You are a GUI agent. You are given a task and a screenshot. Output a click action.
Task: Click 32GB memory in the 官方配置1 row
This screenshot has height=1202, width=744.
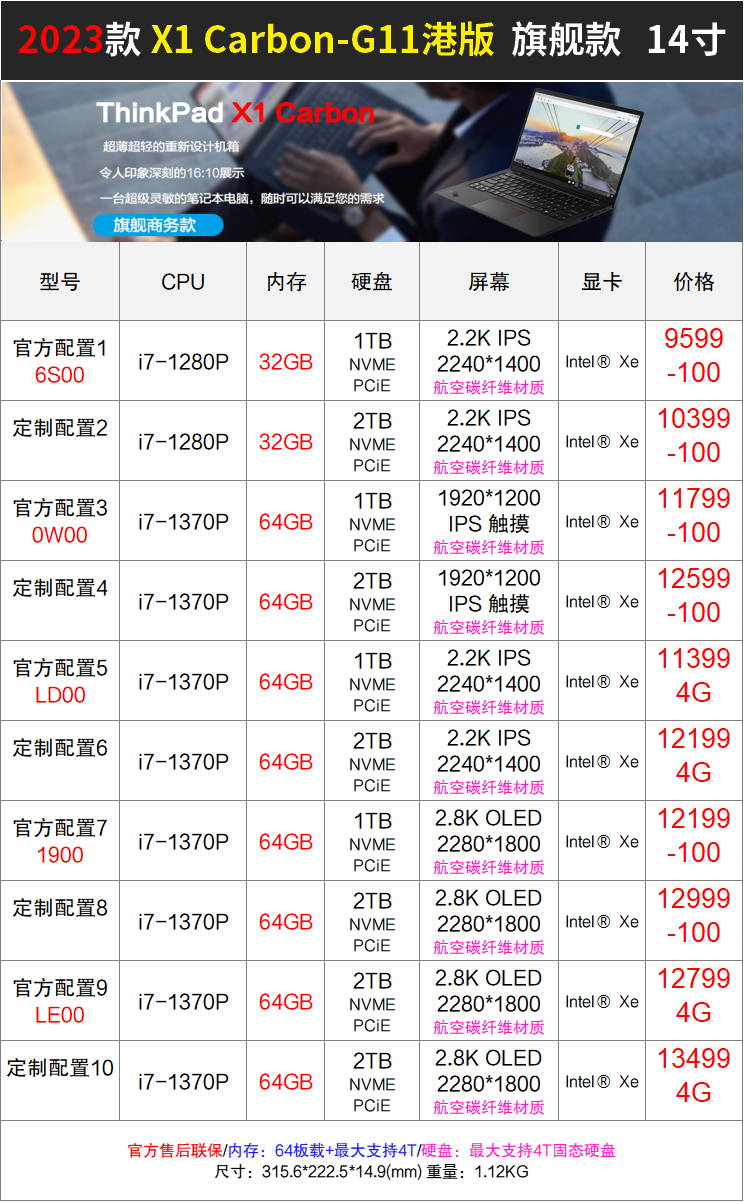[x=286, y=362]
